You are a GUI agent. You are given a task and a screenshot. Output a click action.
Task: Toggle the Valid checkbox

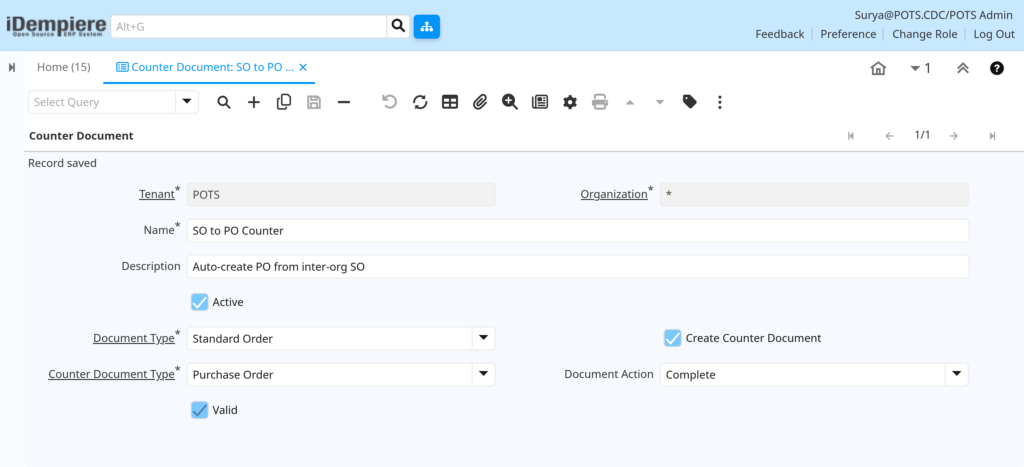pyautogui.click(x=200, y=410)
